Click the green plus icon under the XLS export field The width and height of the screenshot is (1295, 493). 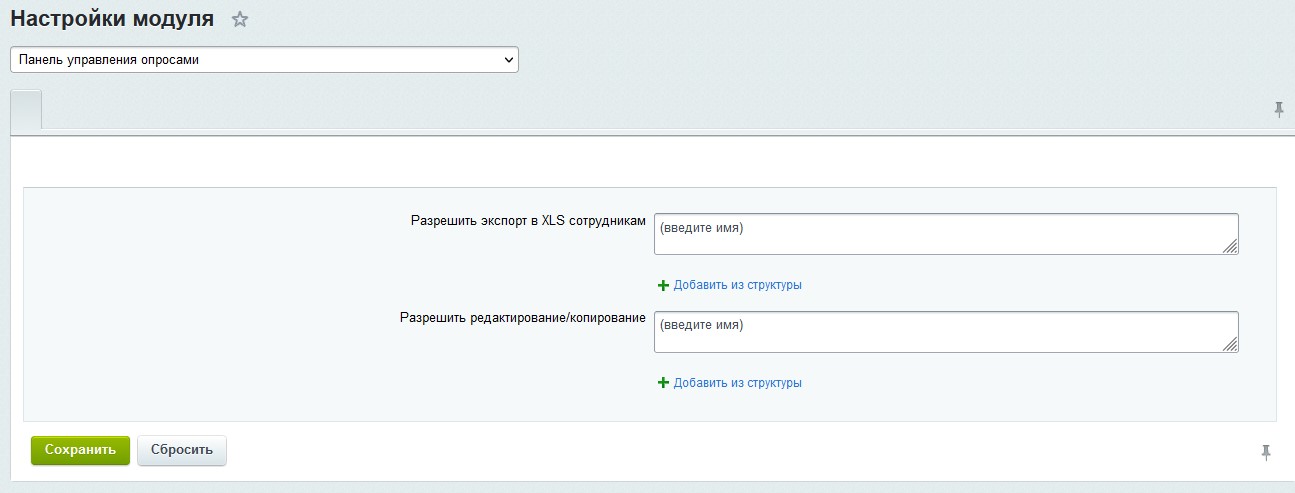663,285
